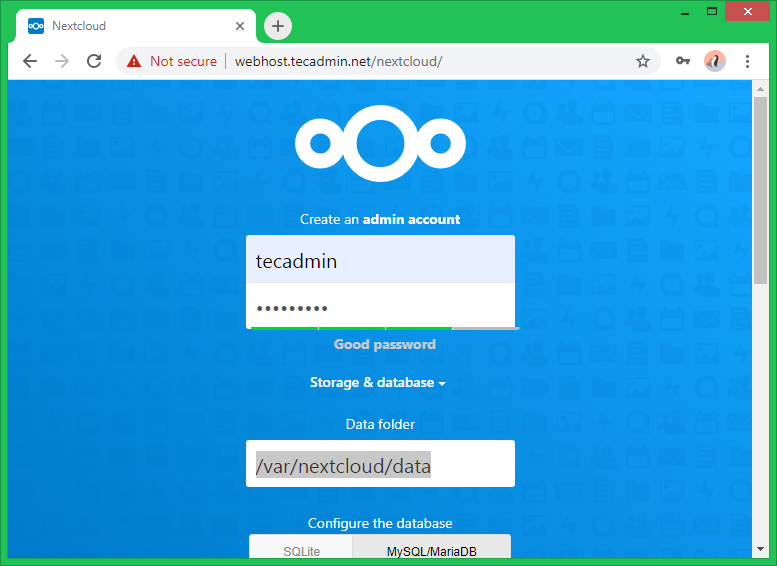Select the Nextcloud browser tab
This screenshot has height=566, width=777.
point(136,26)
